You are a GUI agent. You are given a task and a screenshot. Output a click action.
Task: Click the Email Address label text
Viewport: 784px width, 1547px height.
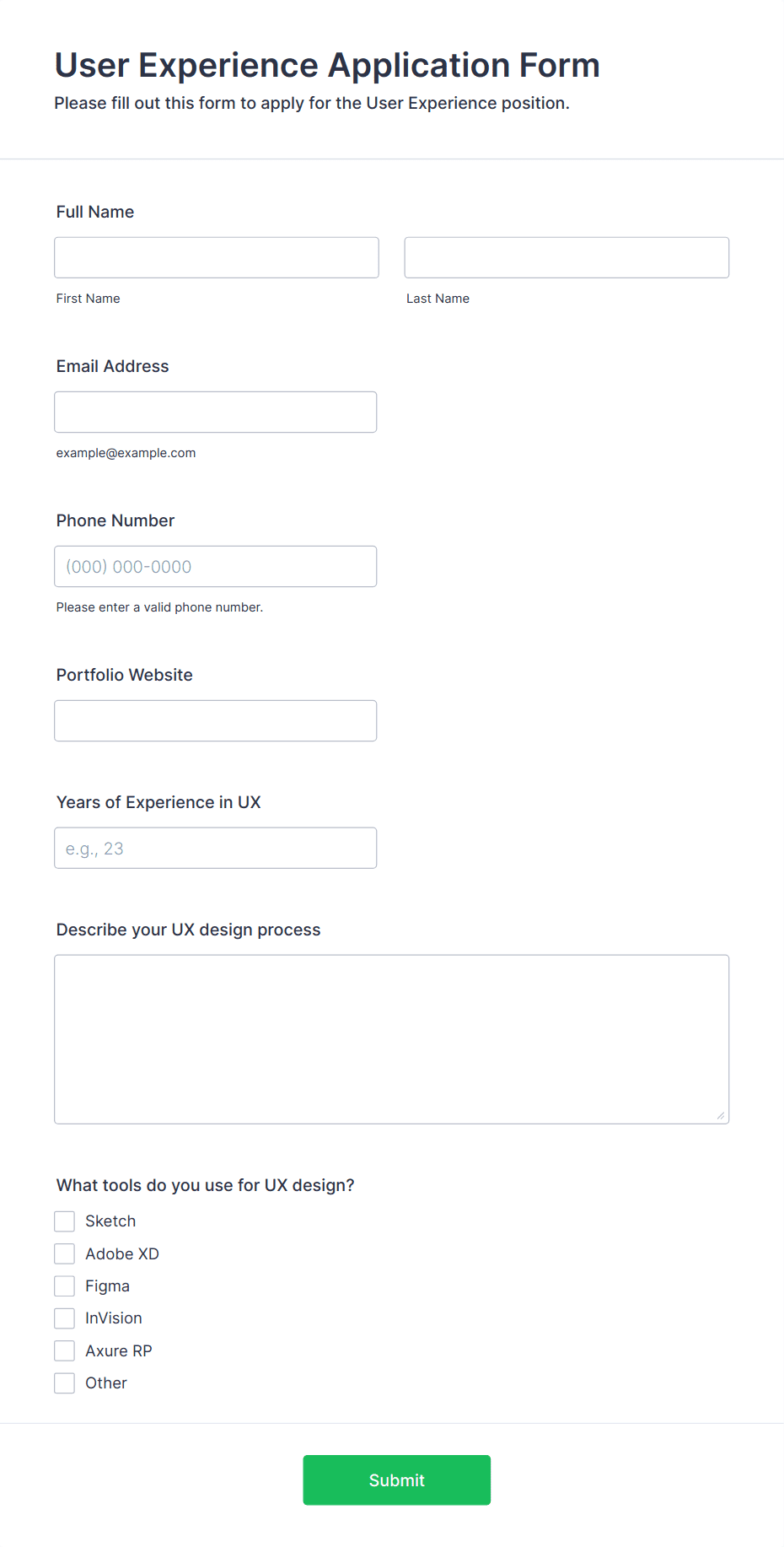pos(113,366)
